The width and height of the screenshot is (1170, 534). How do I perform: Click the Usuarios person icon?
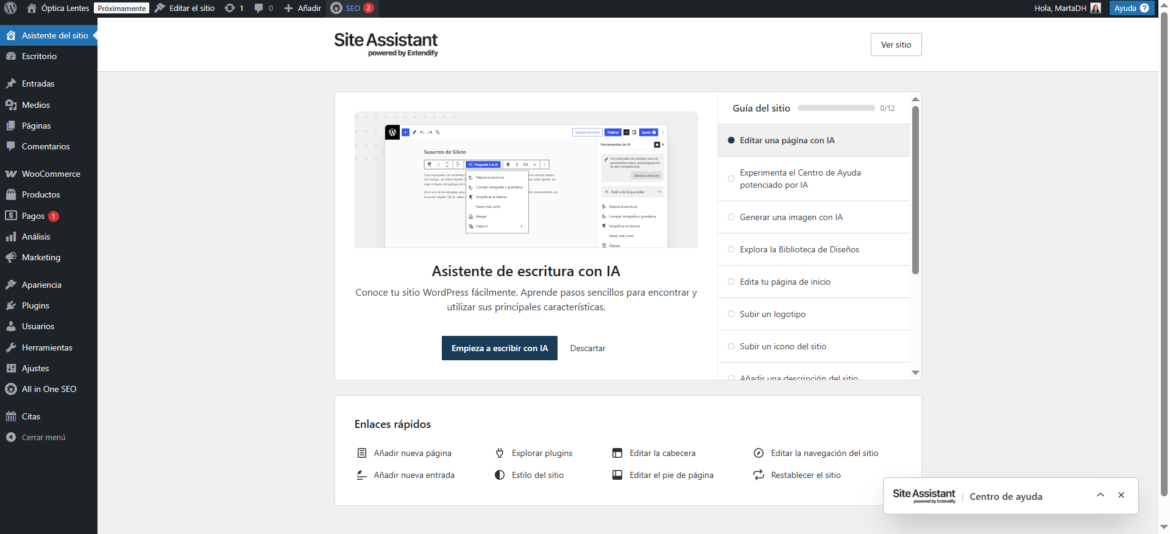tap(11, 327)
